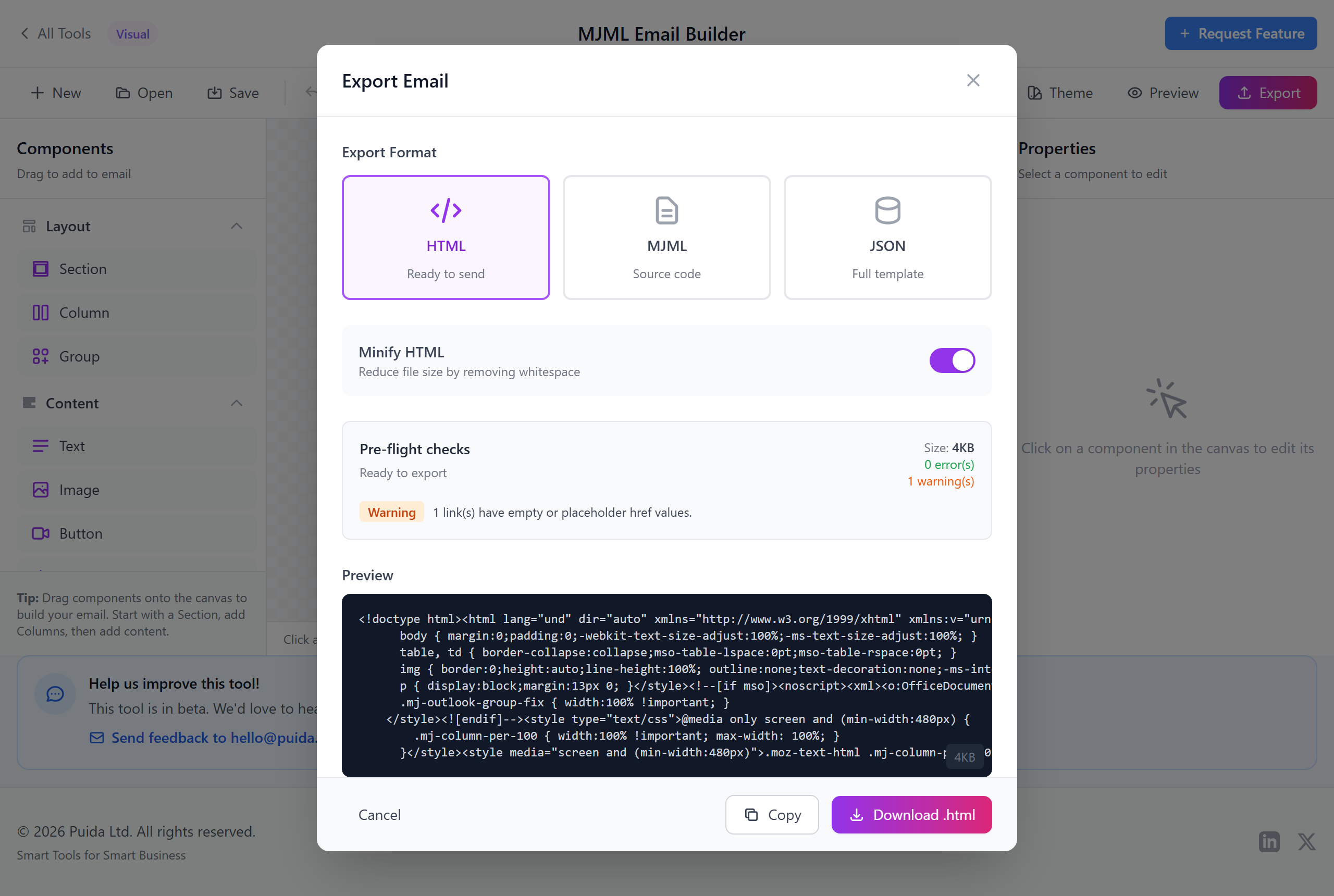This screenshot has height=896, width=1334.
Task: Open the LinkedIn page from footer
Action: (x=1269, y=842)
